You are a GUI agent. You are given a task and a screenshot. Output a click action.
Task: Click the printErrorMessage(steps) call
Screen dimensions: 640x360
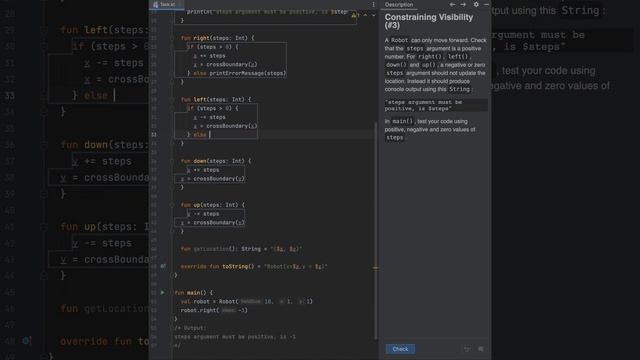click(248, 73)
